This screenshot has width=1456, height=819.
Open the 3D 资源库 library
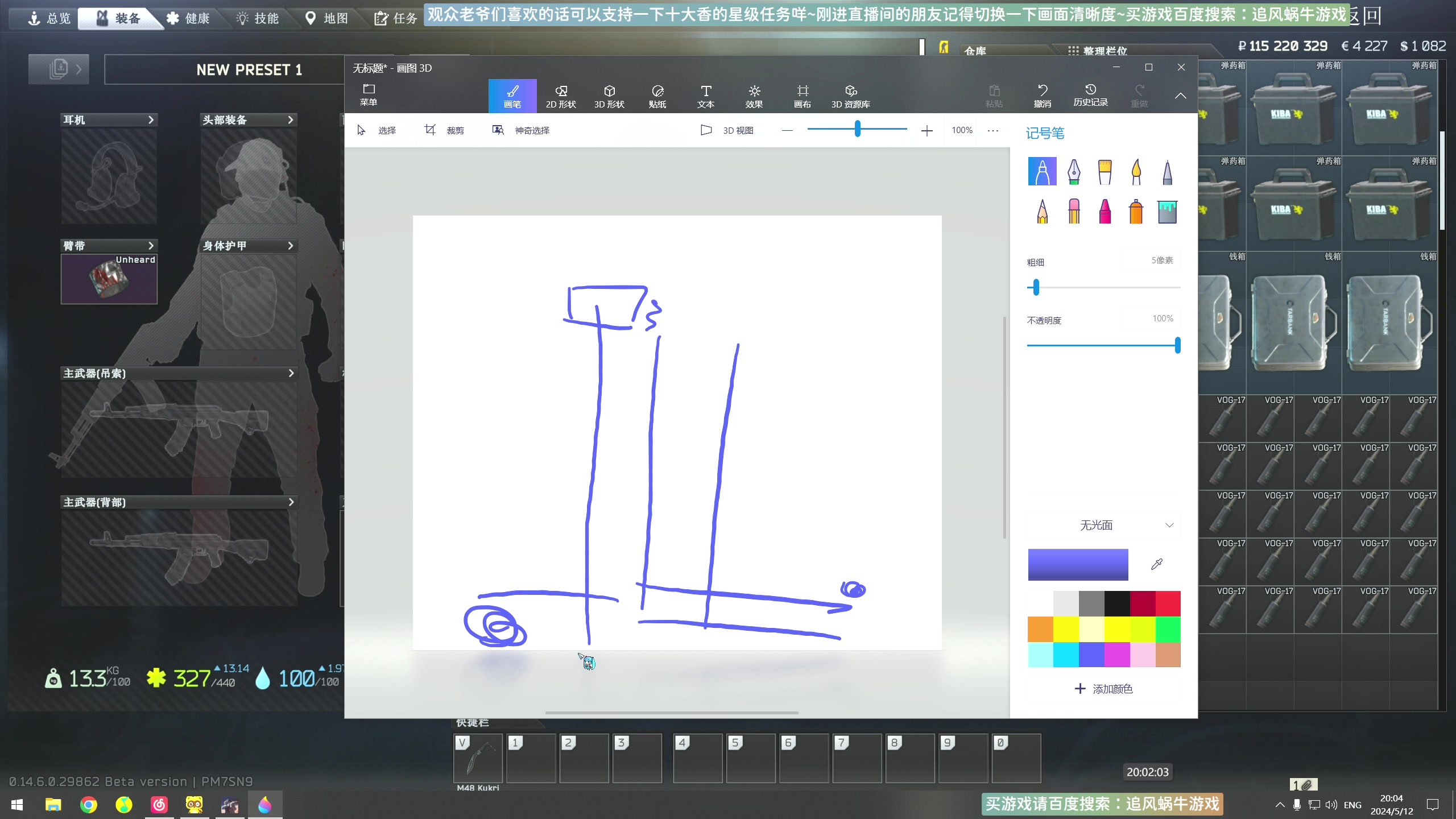point(851,96)
